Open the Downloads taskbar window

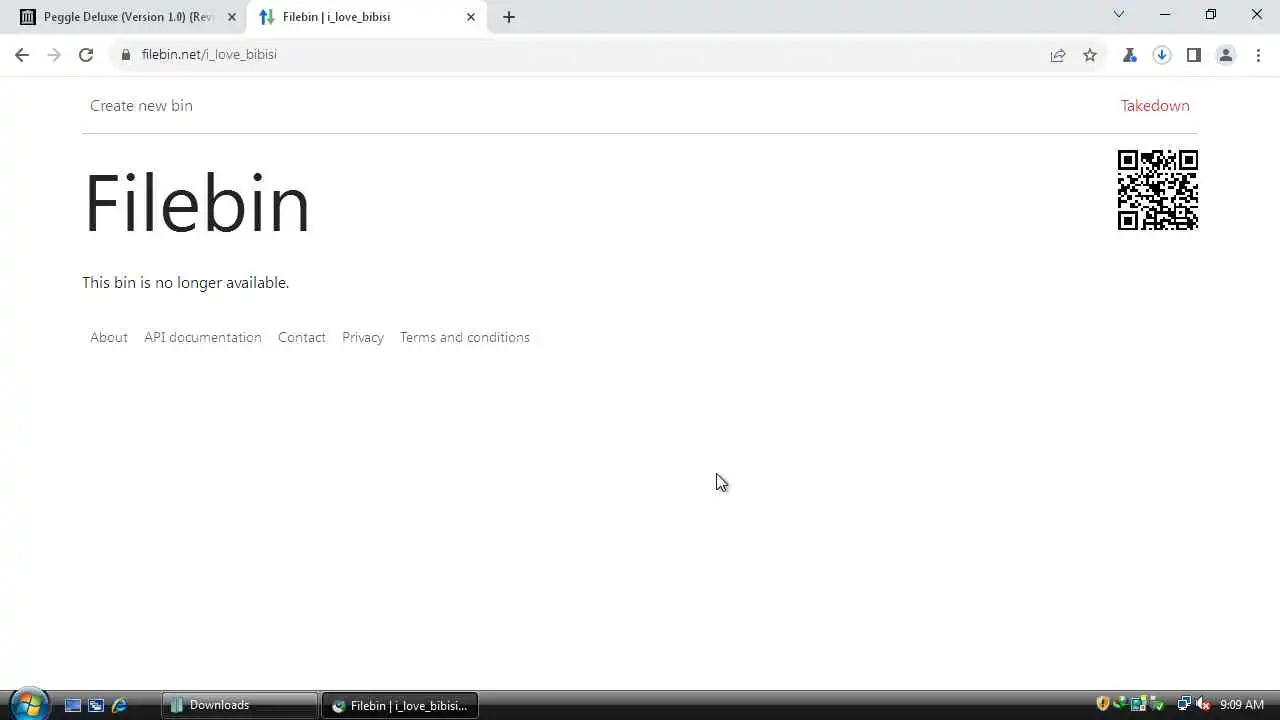(240, 705)
